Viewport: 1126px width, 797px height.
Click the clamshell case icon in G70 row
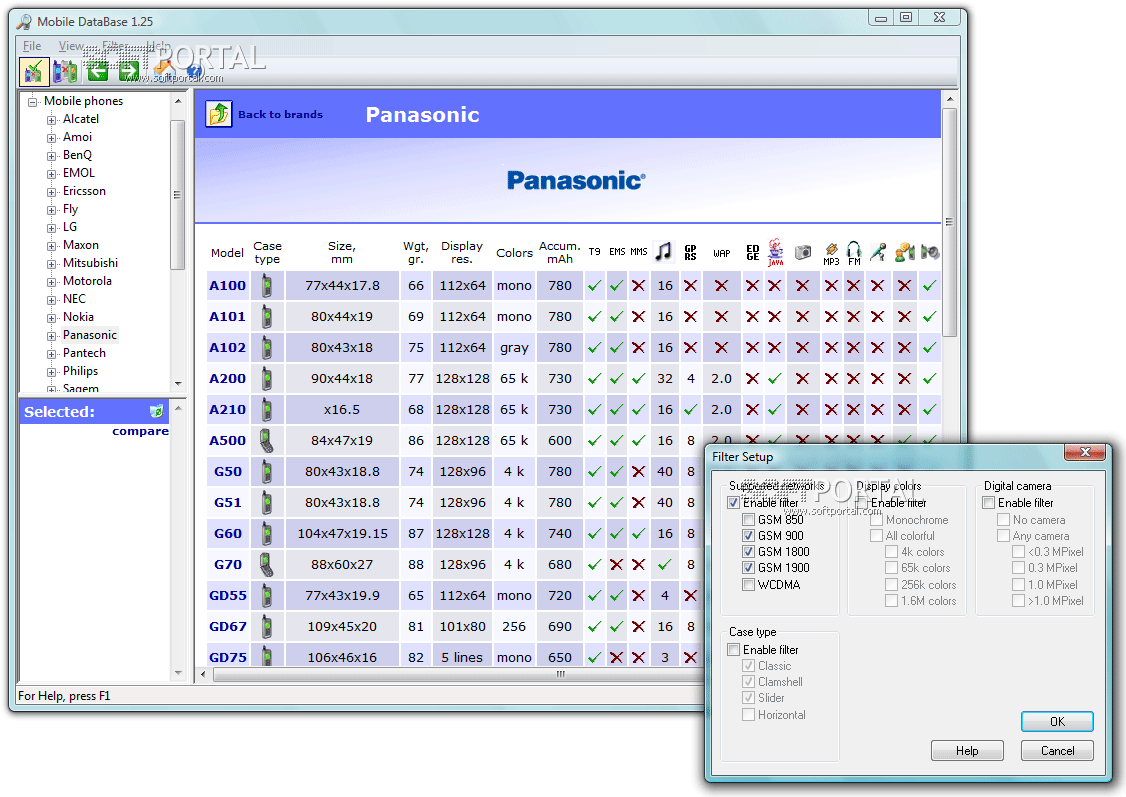click(266, 564)
